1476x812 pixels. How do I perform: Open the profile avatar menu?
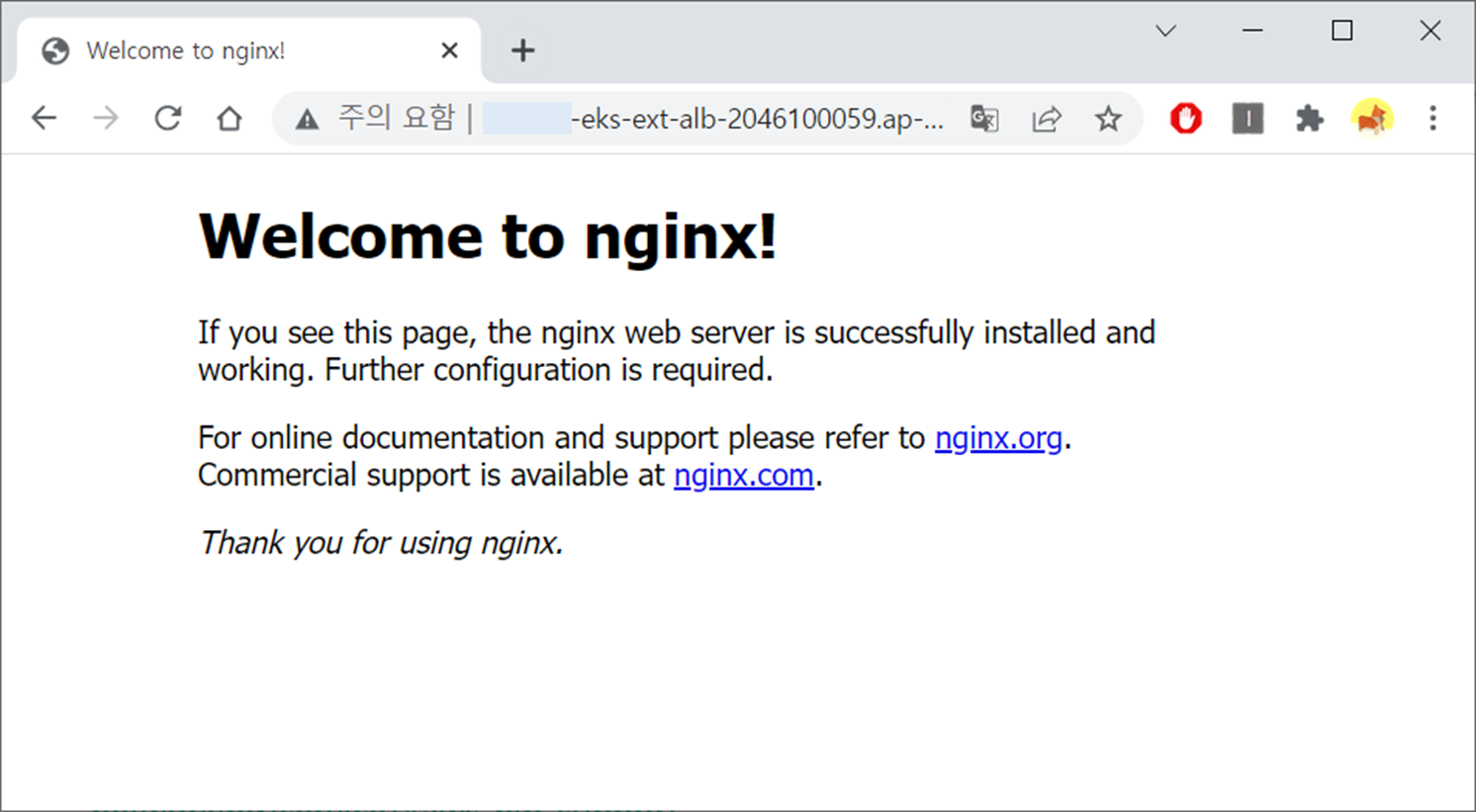(x=1372, y=119)
